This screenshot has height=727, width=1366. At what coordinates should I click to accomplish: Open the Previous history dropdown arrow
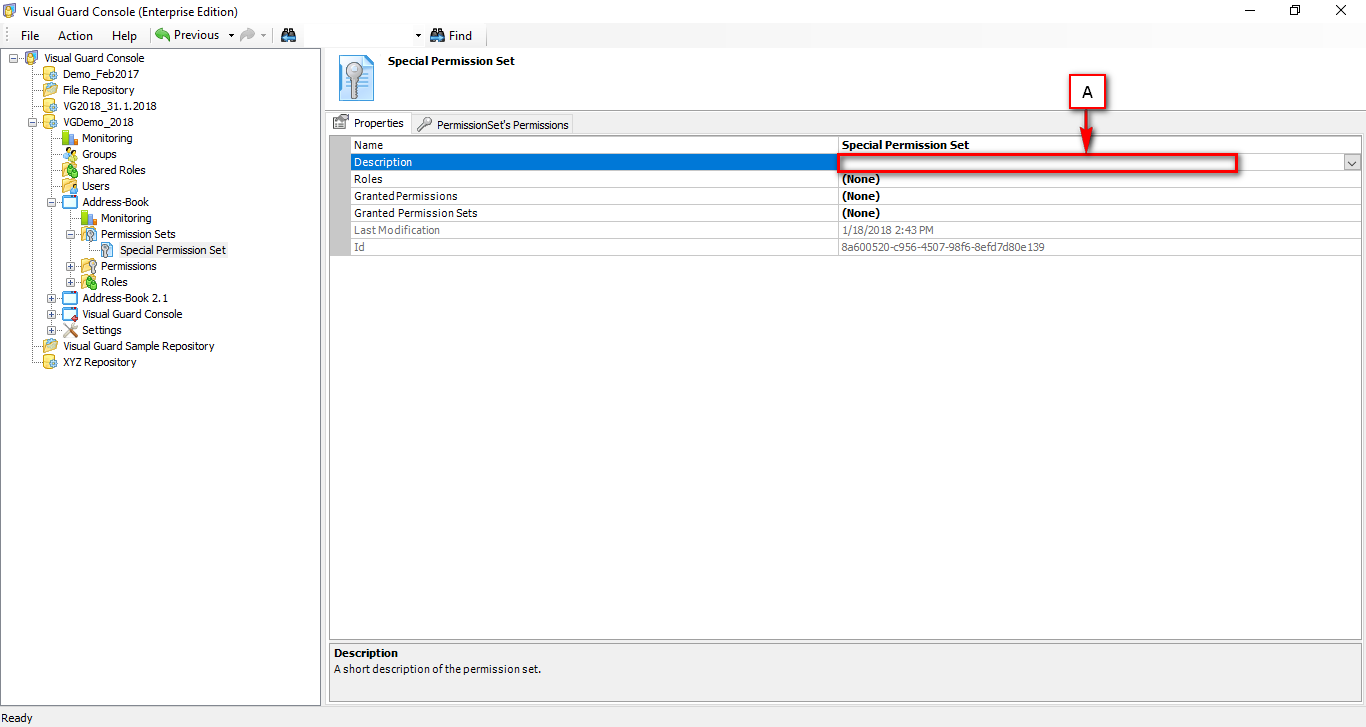click(231, 35)
